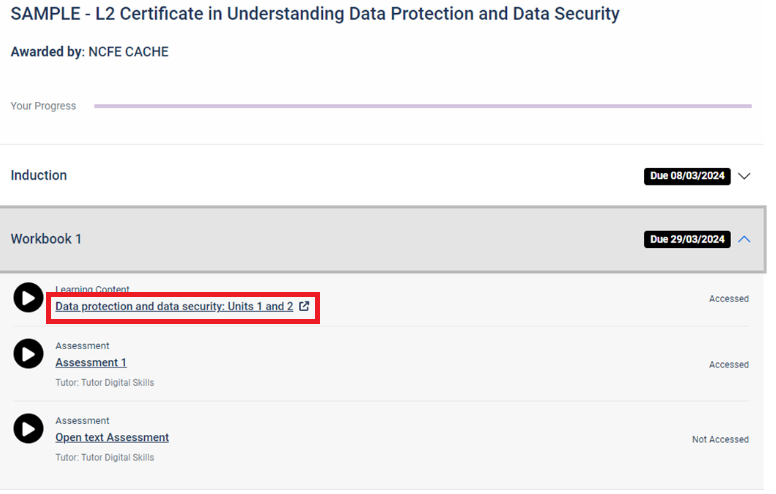Open the Assessment 1 link
The width and height of the screenshot is (776, 494).
(91, 362)
